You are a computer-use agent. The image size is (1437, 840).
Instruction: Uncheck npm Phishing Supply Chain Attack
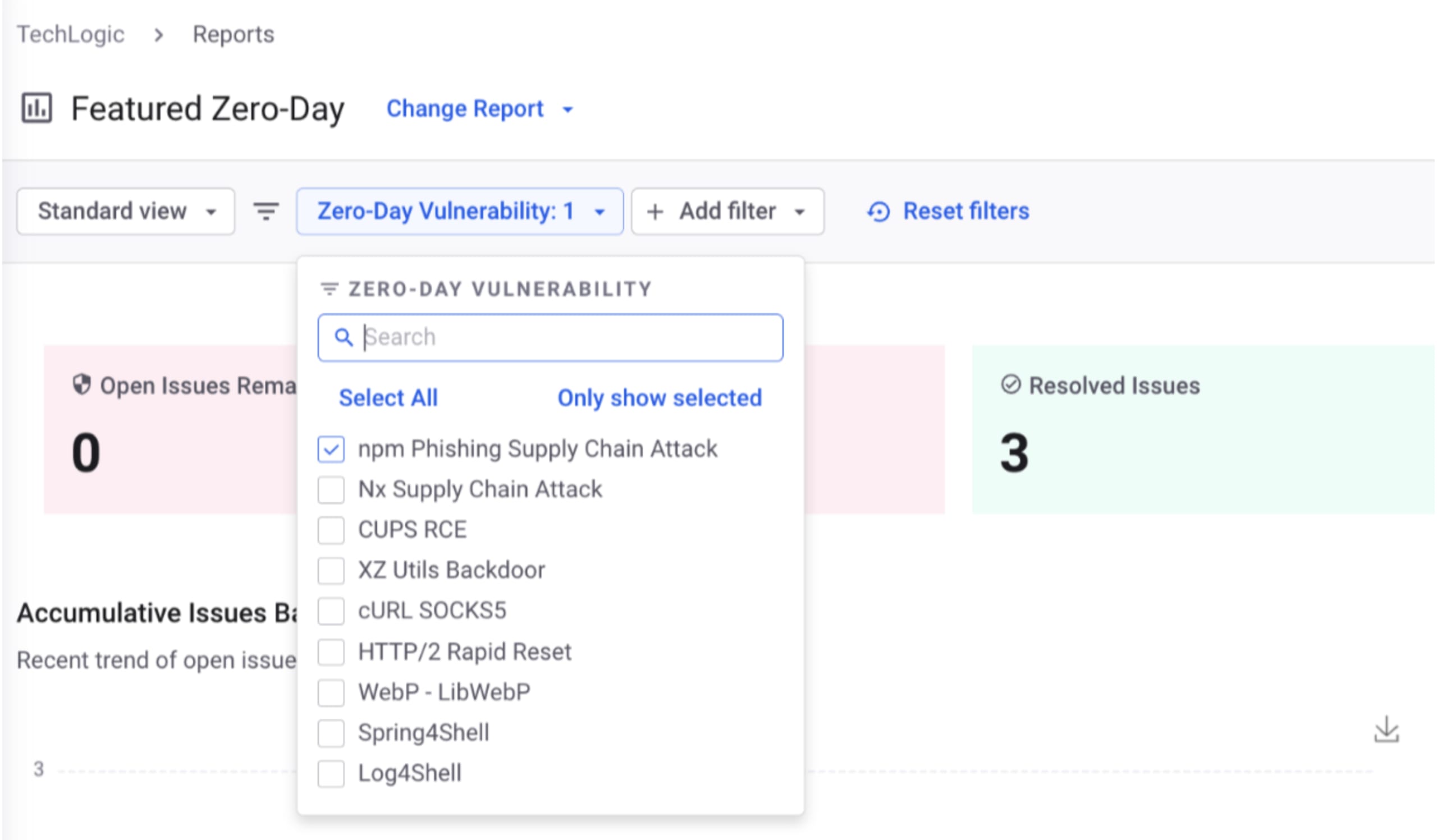[x=331, y=449]
